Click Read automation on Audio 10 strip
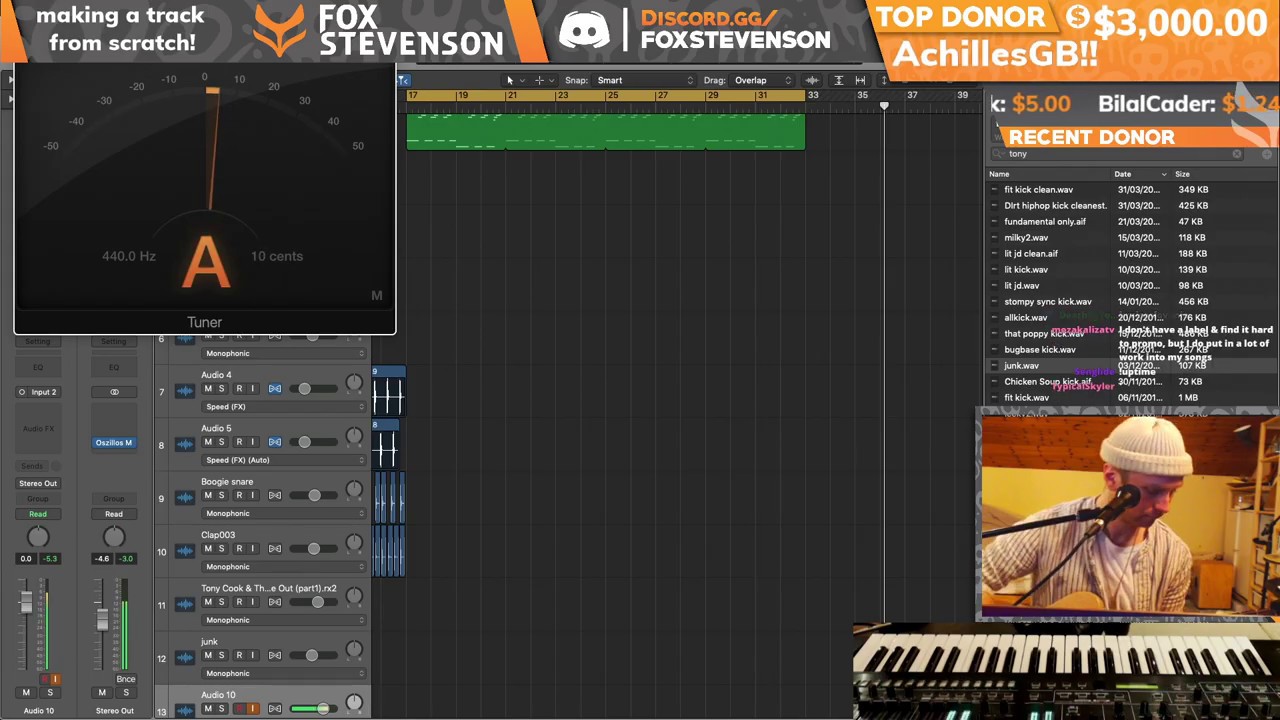The width and height of the screenshot is (1280, 720). click(38, 514)
